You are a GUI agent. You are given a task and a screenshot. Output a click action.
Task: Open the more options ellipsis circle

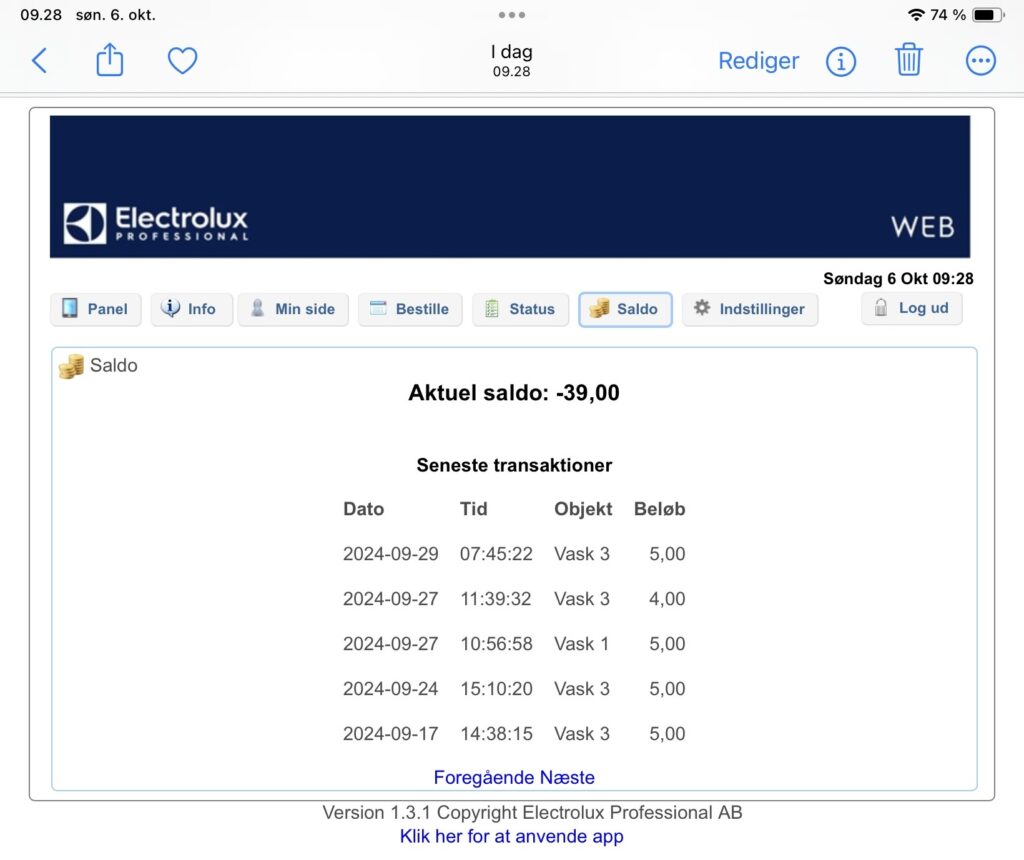click(x=980, y=61)
